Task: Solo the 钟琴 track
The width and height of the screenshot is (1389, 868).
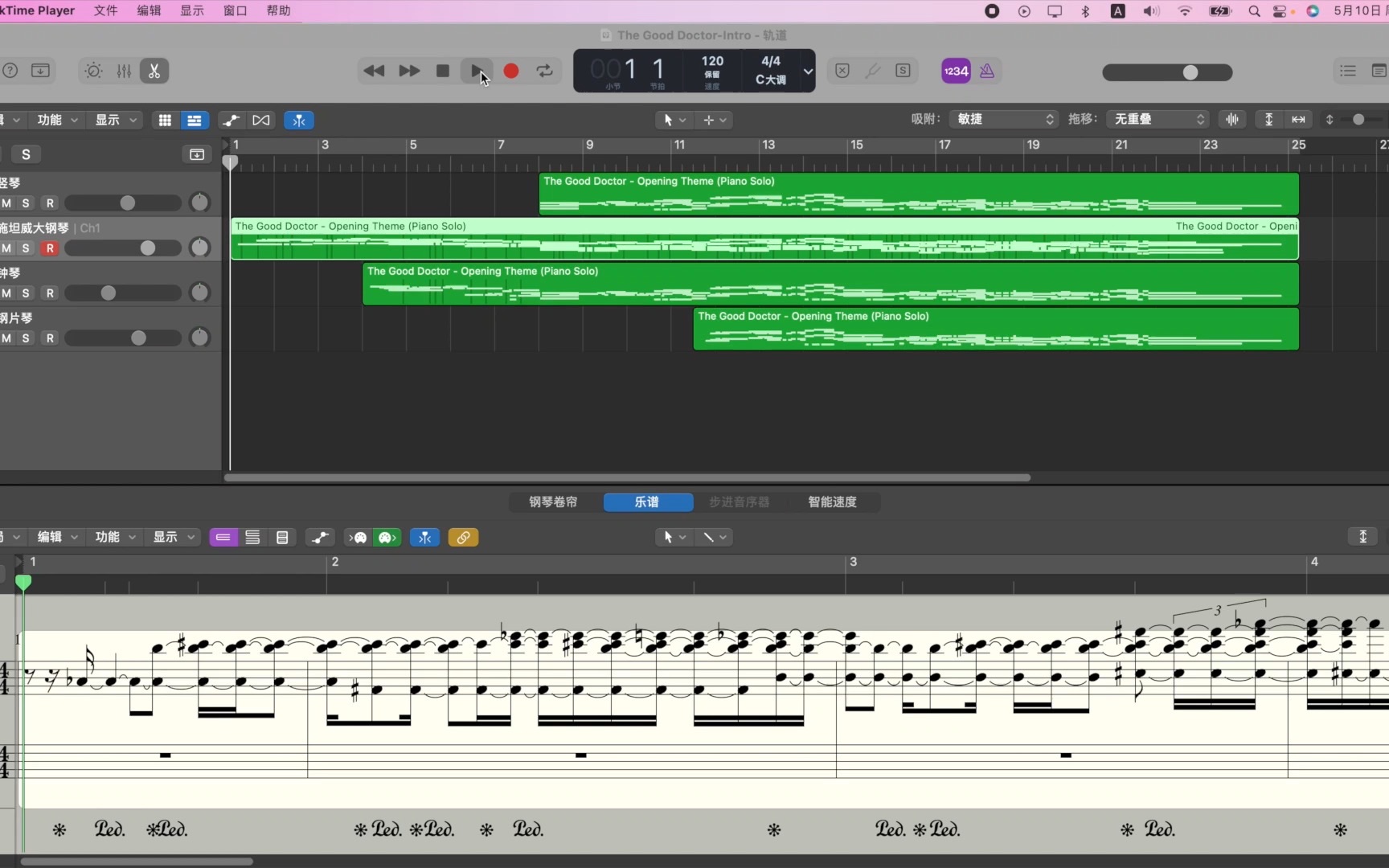Action: [x=26, y=293]
